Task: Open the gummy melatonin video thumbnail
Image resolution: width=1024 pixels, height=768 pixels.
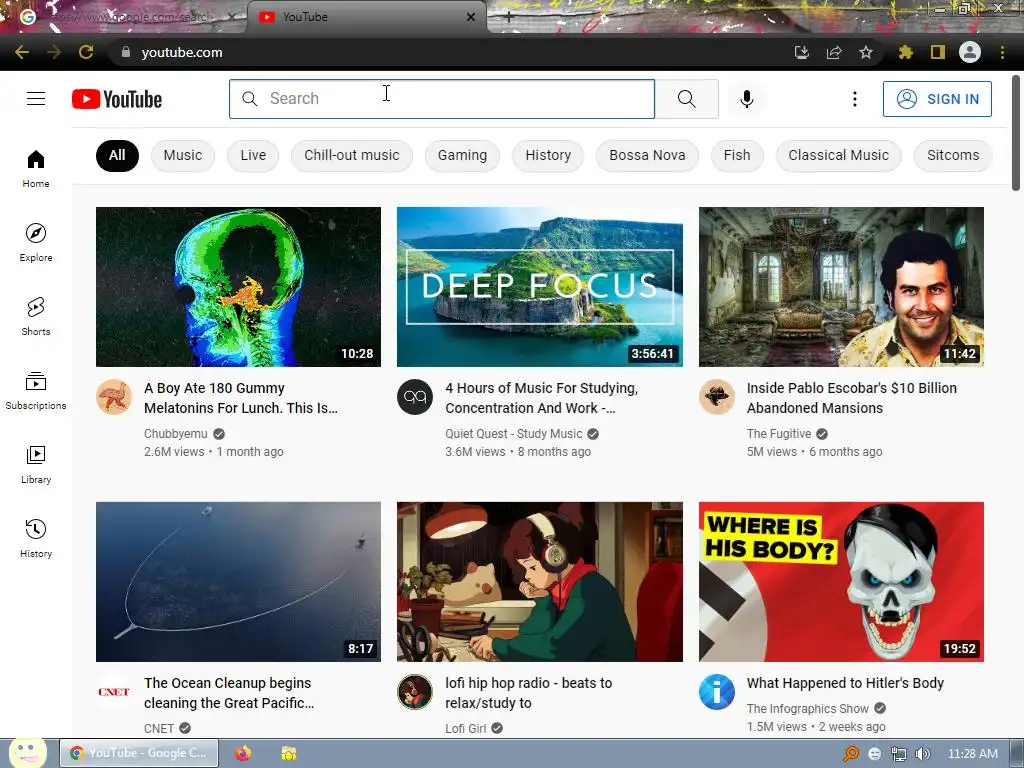Action: pyautogui.click(x=238, y=287)
